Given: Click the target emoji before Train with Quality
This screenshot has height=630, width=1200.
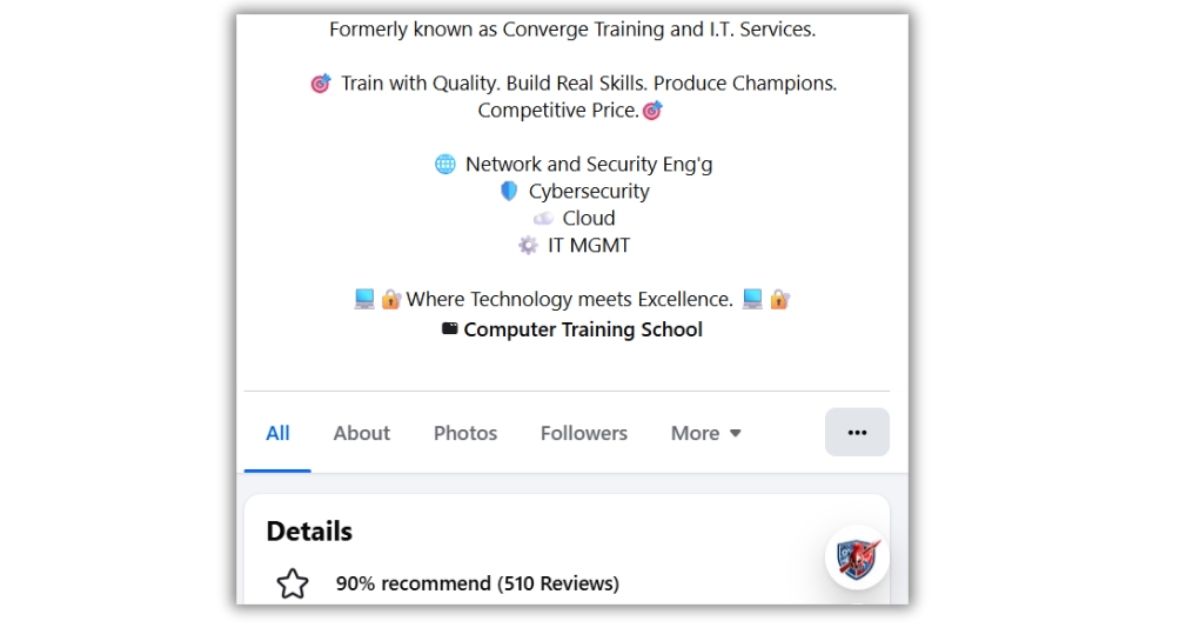Looking at the screenshot, I should click(x=320, y=84).
